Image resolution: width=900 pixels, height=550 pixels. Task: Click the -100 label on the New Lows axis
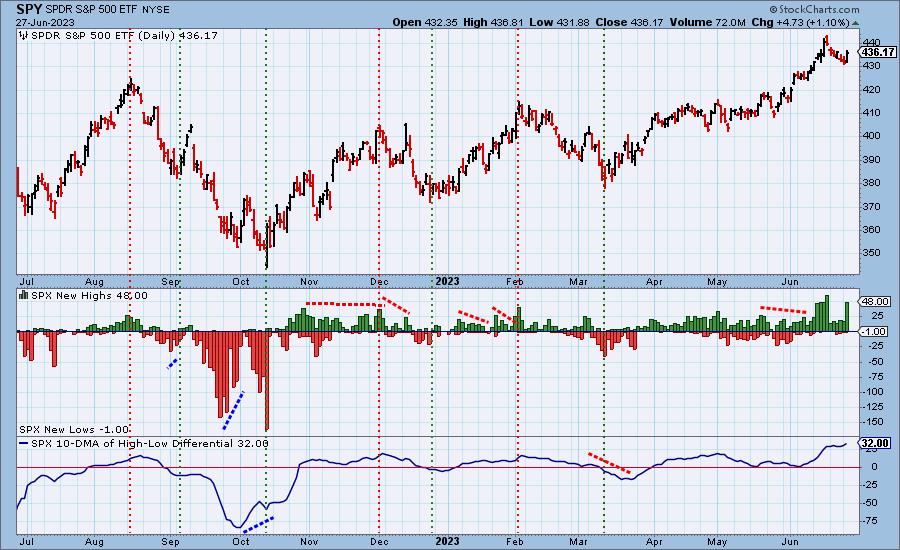[872, 392]
